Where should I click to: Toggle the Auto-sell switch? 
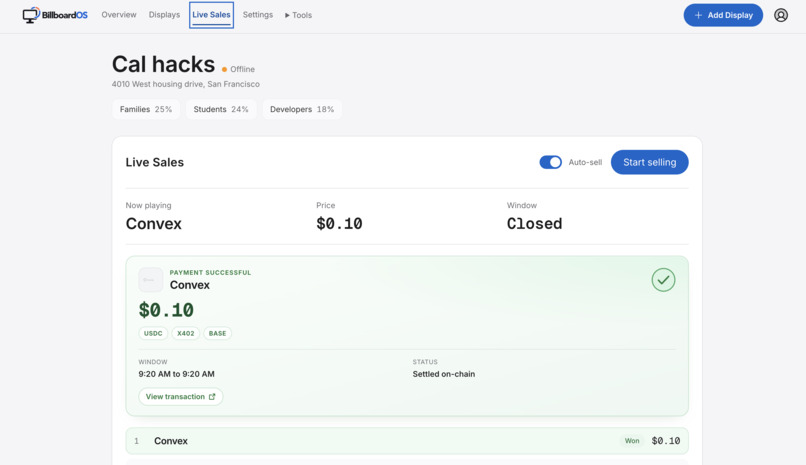coord(550,162)
